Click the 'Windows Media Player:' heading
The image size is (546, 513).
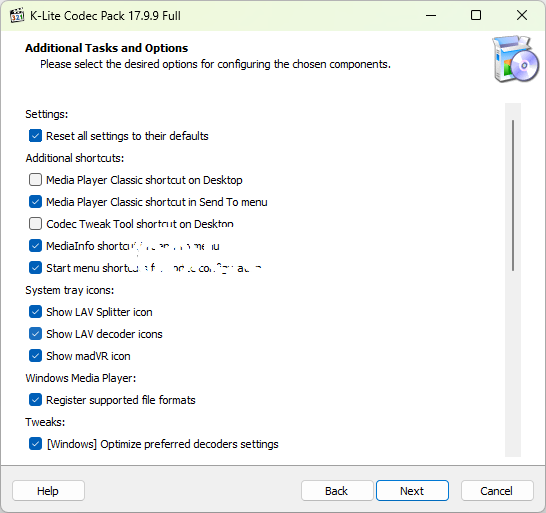(80, 378)
